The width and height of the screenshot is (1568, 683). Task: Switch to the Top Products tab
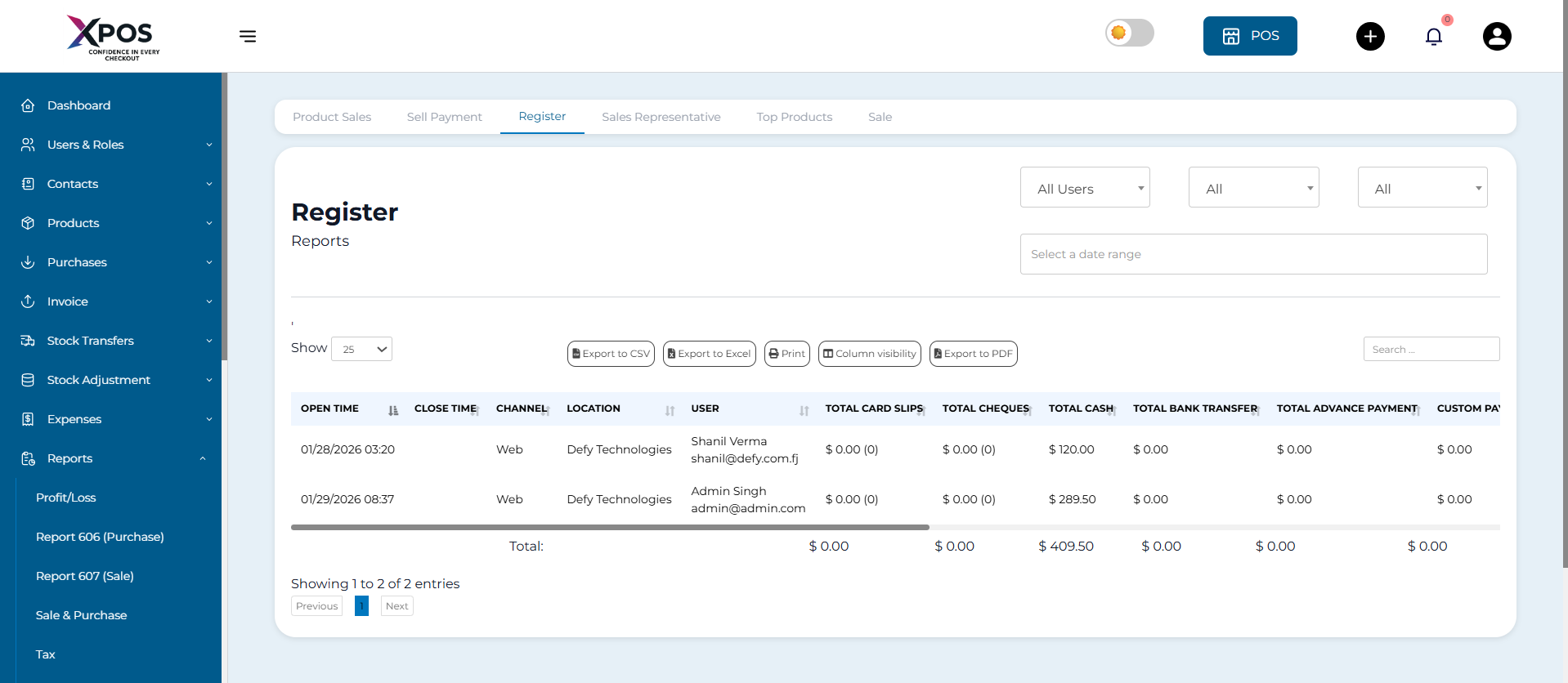(x=794, y=117)
